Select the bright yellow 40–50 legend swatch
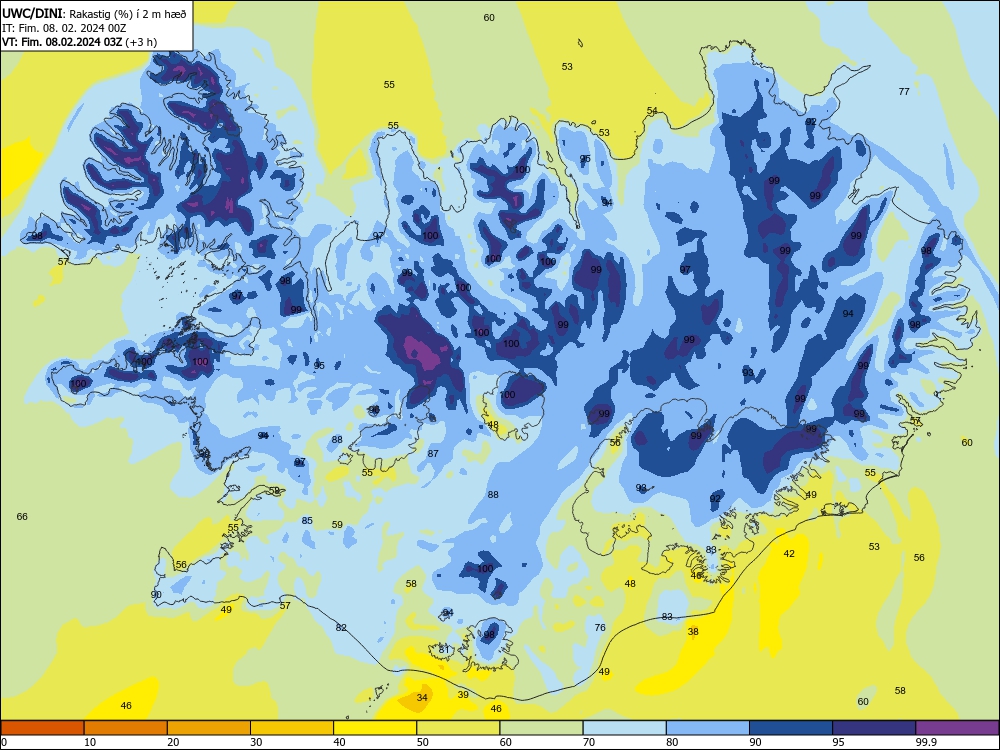Viewport: 1000px width, 750px height. coord(375,728)
